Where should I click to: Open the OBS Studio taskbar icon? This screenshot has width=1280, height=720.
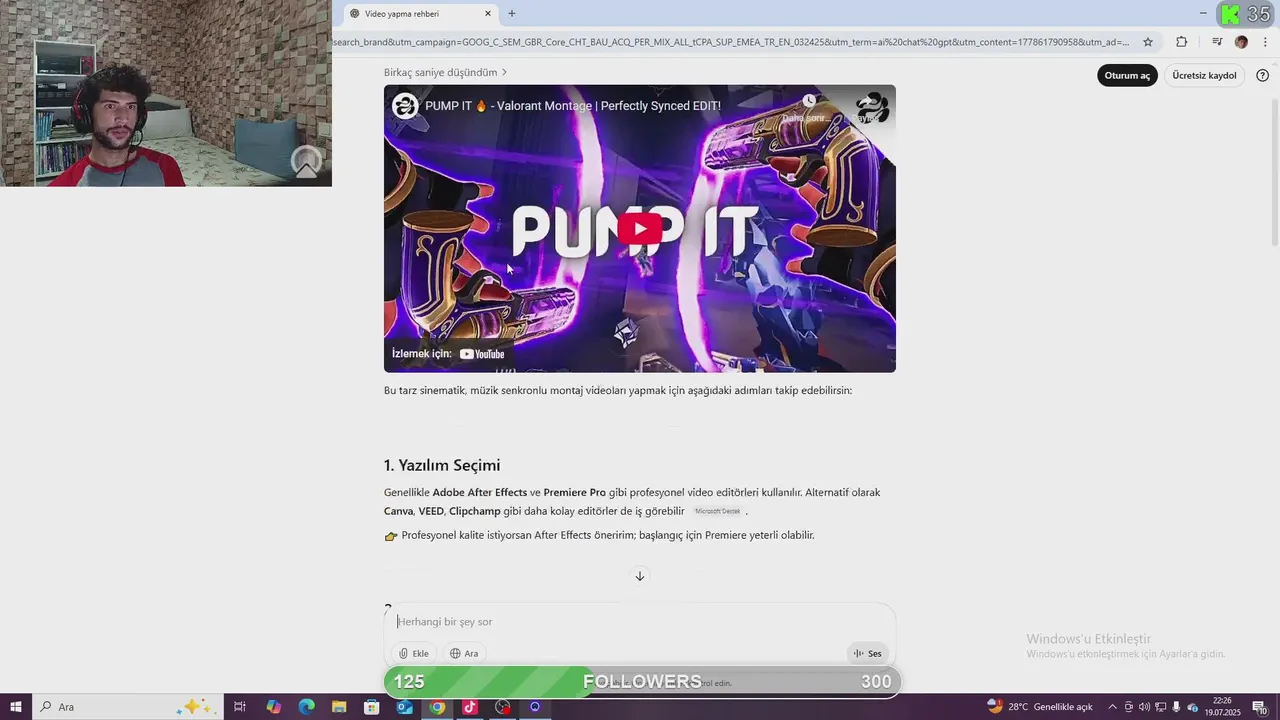point(502,707)
